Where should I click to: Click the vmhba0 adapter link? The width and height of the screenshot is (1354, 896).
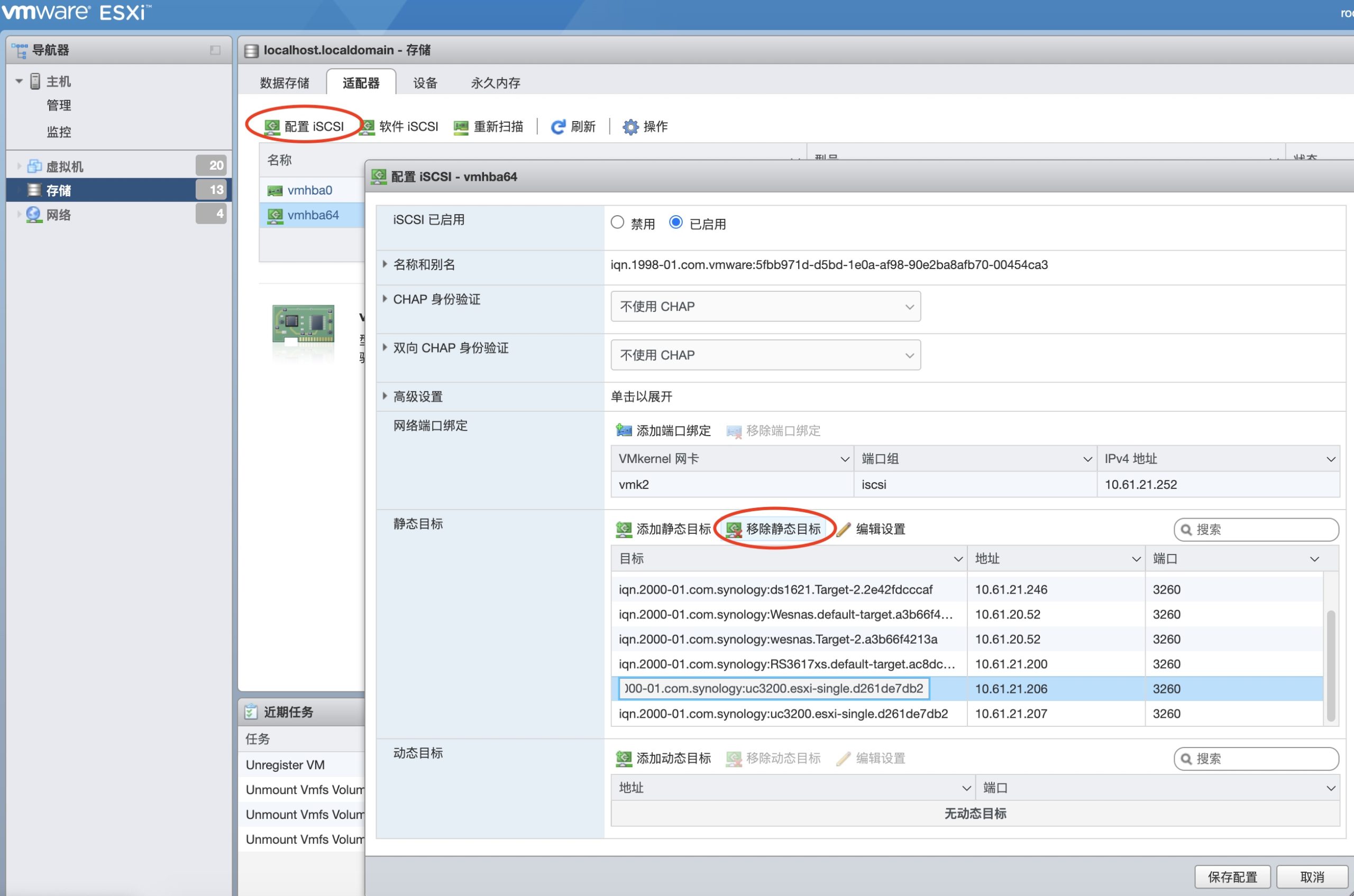coord(310,190)
